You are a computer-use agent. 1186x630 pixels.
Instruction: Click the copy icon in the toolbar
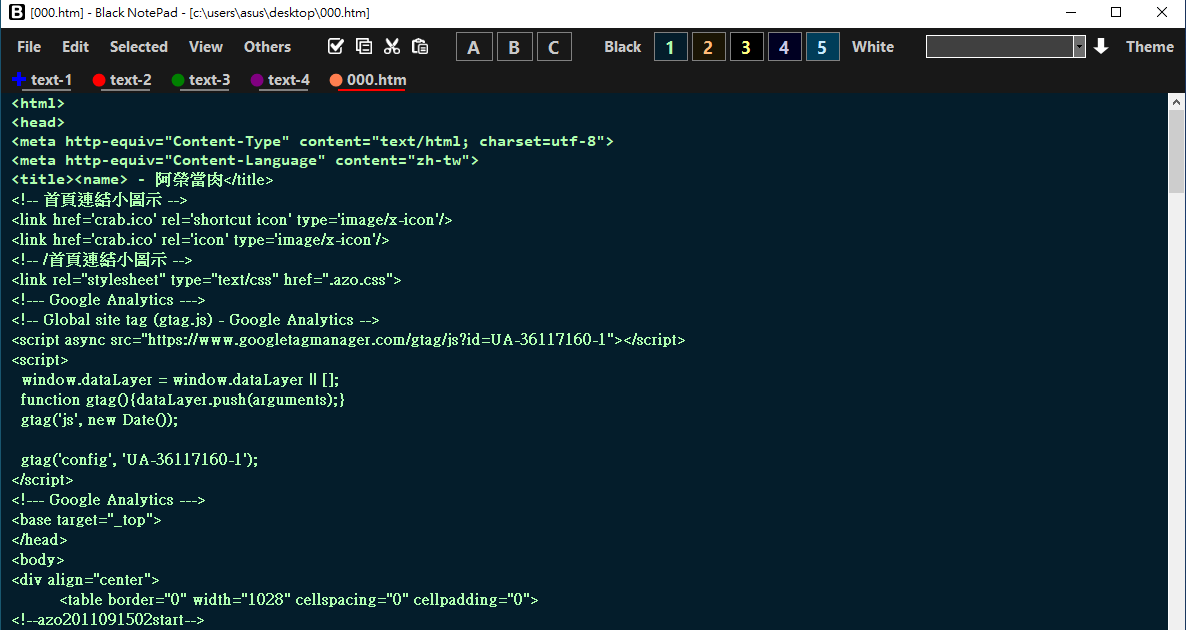coord(364,46)
